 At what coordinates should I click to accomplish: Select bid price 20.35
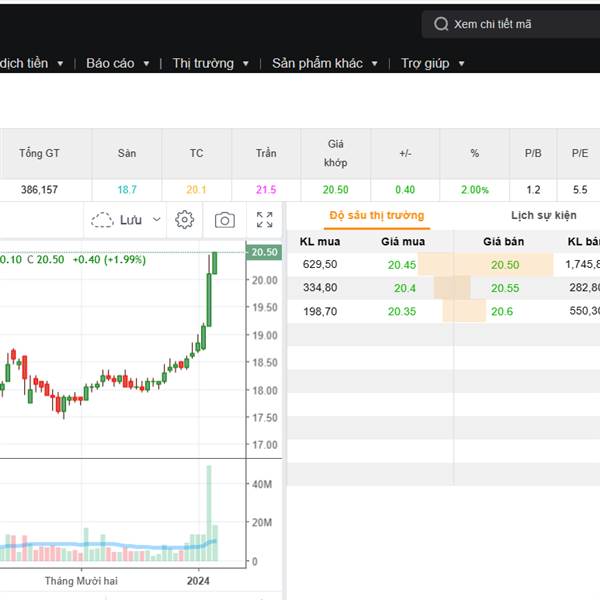tap(401, 311)
